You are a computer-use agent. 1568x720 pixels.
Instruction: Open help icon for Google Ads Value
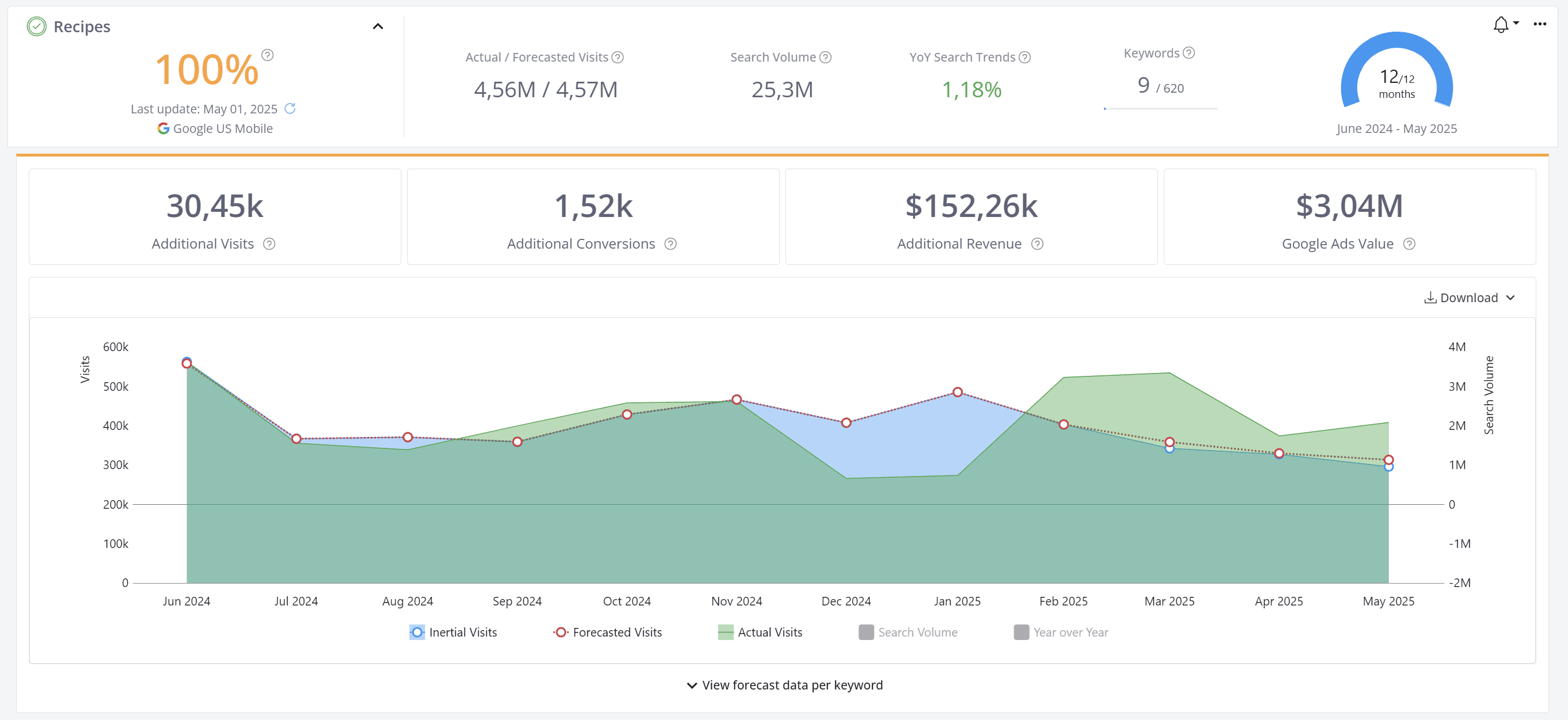[x=1409, y=244]
